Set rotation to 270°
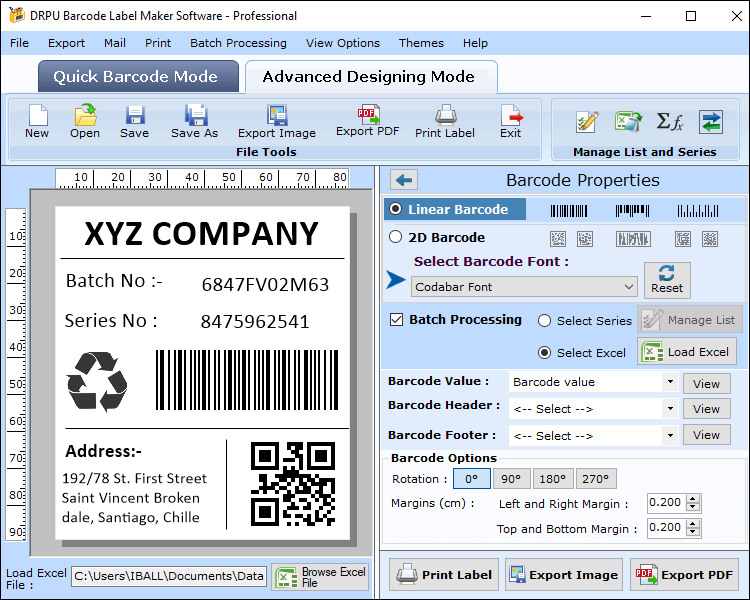Viewport: 750px width, 600px height. (x=596, y=478)
